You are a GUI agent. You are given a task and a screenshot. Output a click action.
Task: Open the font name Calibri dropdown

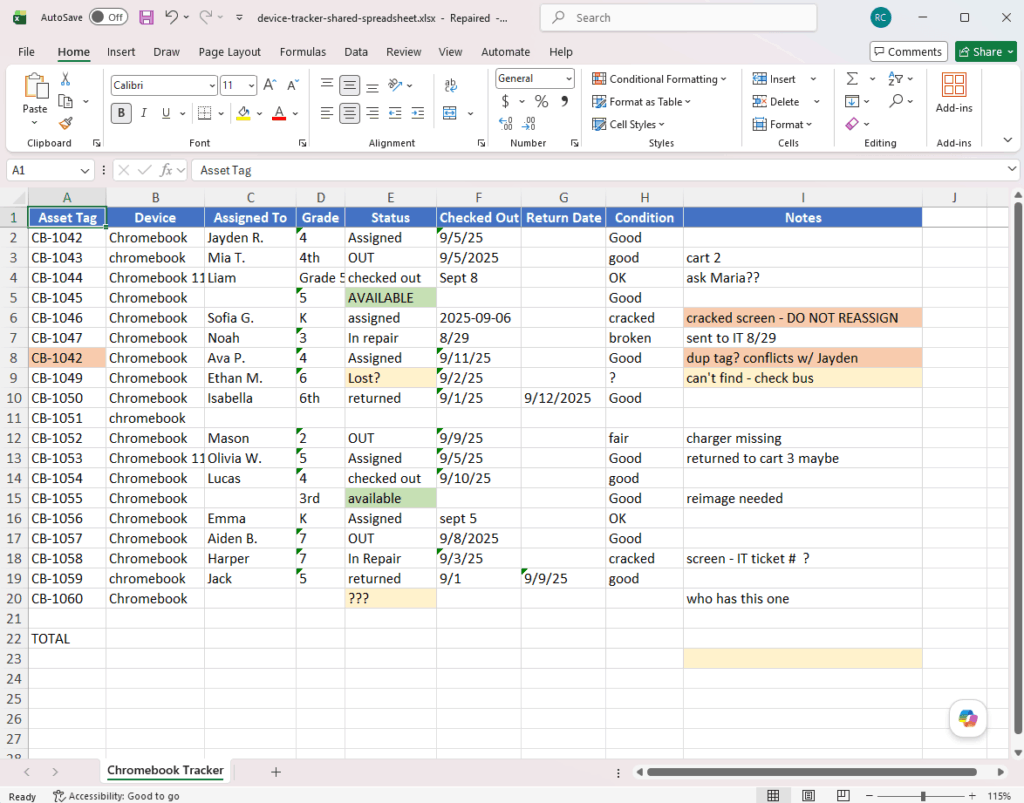click(x=212, y=86)
